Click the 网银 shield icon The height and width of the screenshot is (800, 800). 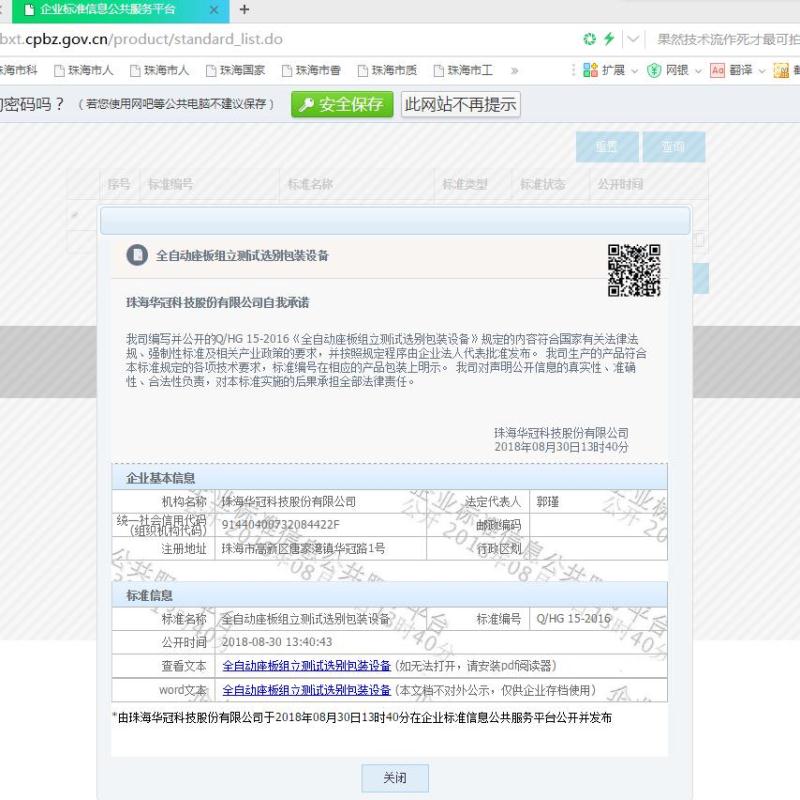(654, 70)
